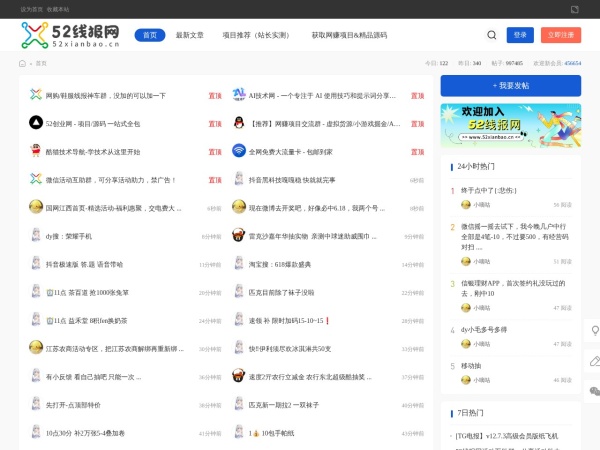The image size is (600, 450).
Task: Click 24小时热门 section heading
Action: [x=476, y=166]
